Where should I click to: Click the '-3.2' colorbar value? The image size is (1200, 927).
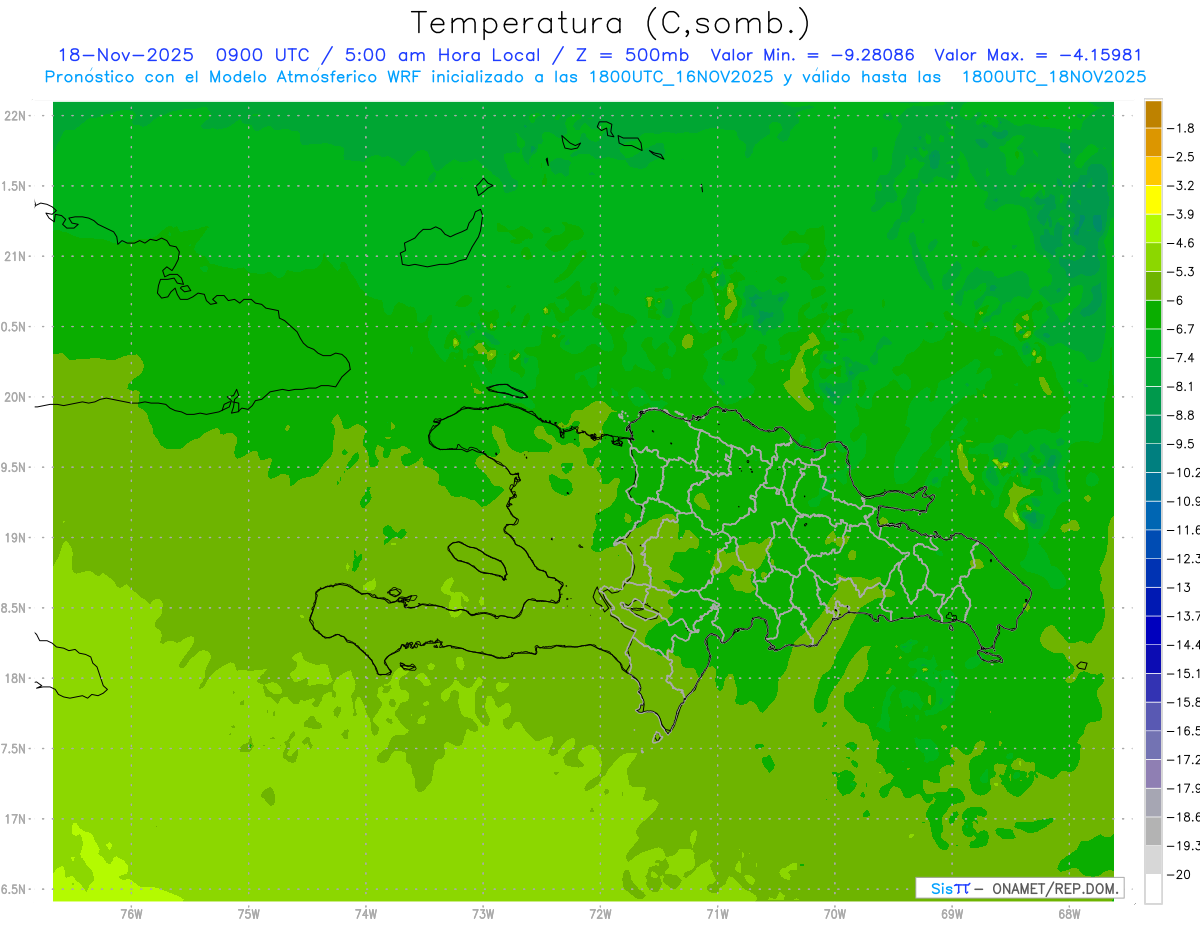click(1182, 186)
